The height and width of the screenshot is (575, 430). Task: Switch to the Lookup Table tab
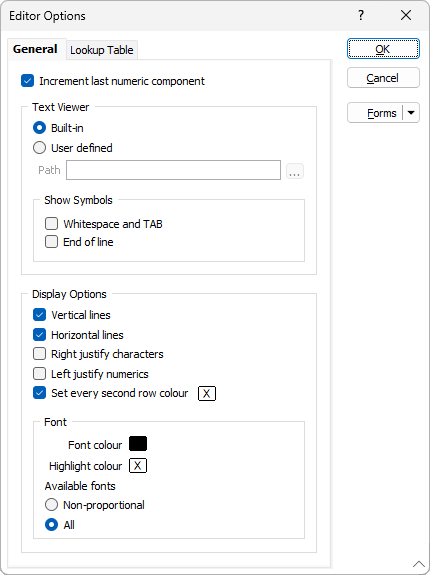click(x=102, y=50)
